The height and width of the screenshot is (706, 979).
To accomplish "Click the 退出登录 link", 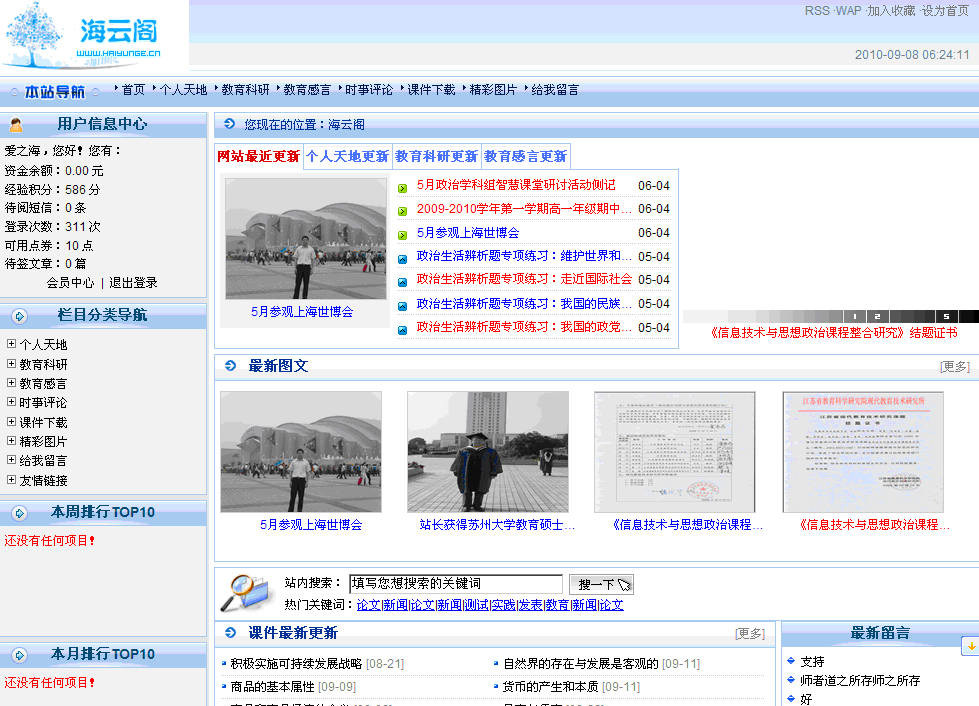I will click(134, 283).
